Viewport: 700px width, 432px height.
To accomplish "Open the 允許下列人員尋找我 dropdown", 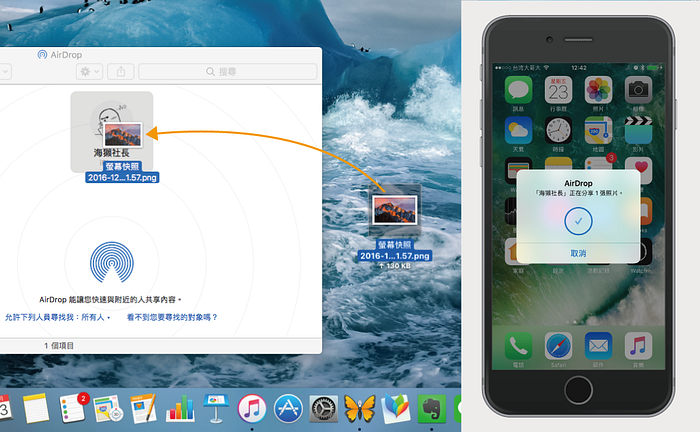I will tap(57, 317).
